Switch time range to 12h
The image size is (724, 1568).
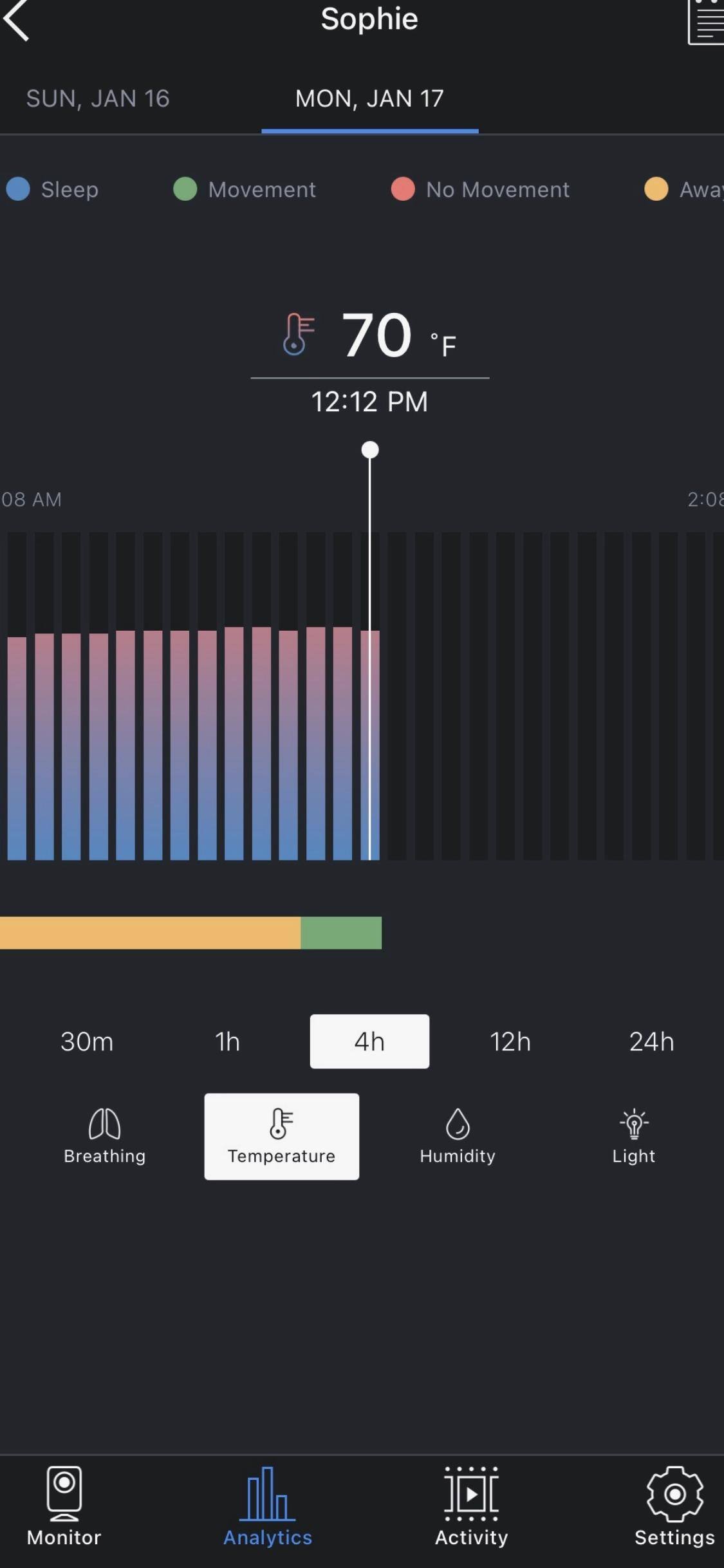(x=510, y=1041)
